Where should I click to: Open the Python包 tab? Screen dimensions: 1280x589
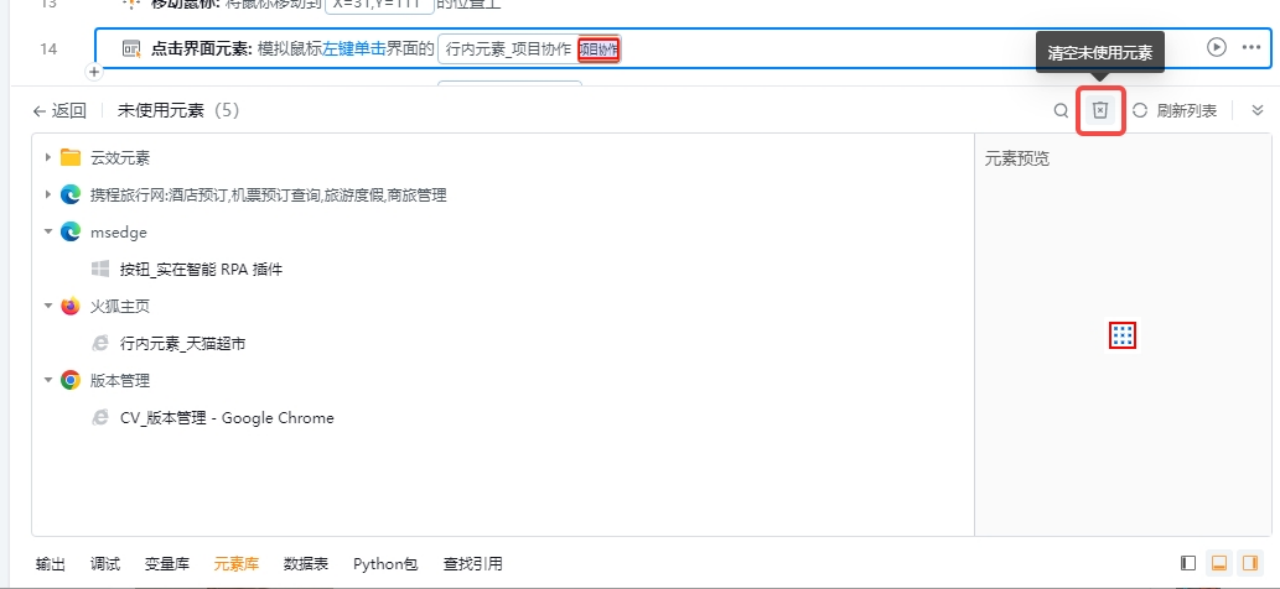pyautogui.click(x=385, y=564)
